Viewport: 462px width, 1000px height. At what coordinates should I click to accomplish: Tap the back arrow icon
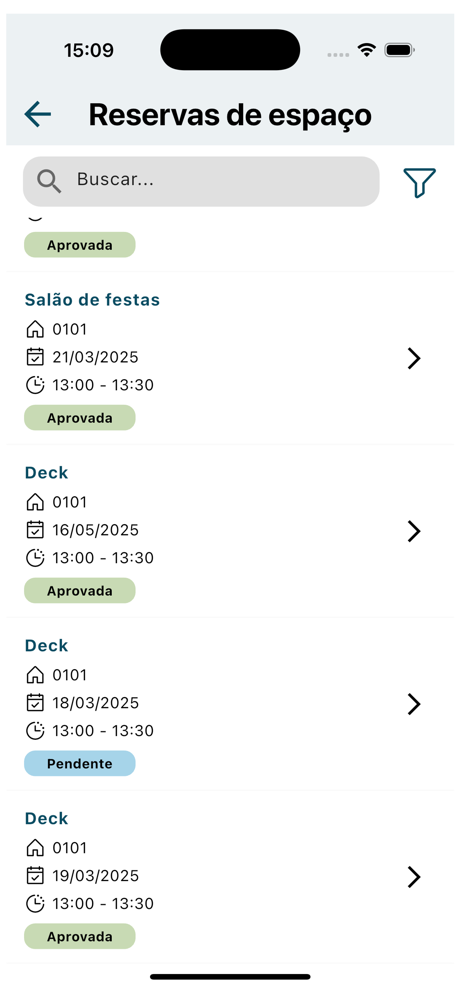point(38,114)
